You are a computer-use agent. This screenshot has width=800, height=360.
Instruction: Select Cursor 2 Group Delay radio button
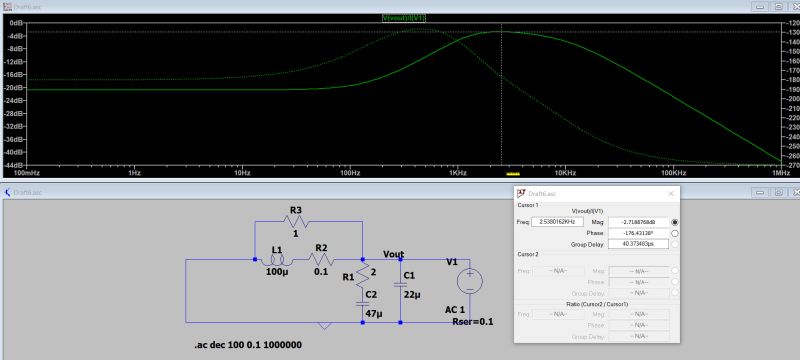pyautogui.click(x=675, y=293)
